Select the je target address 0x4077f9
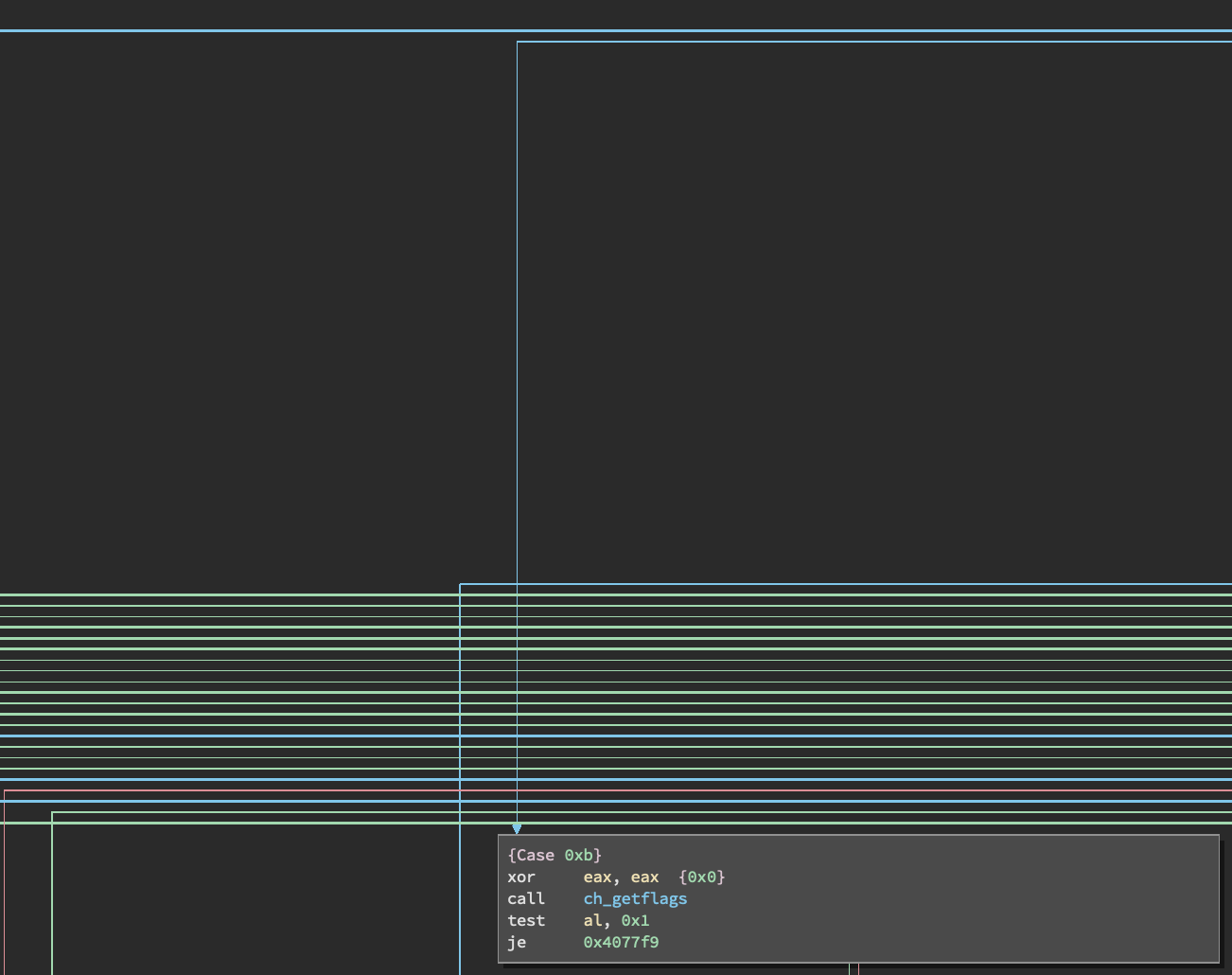 (x=621, y=942)
